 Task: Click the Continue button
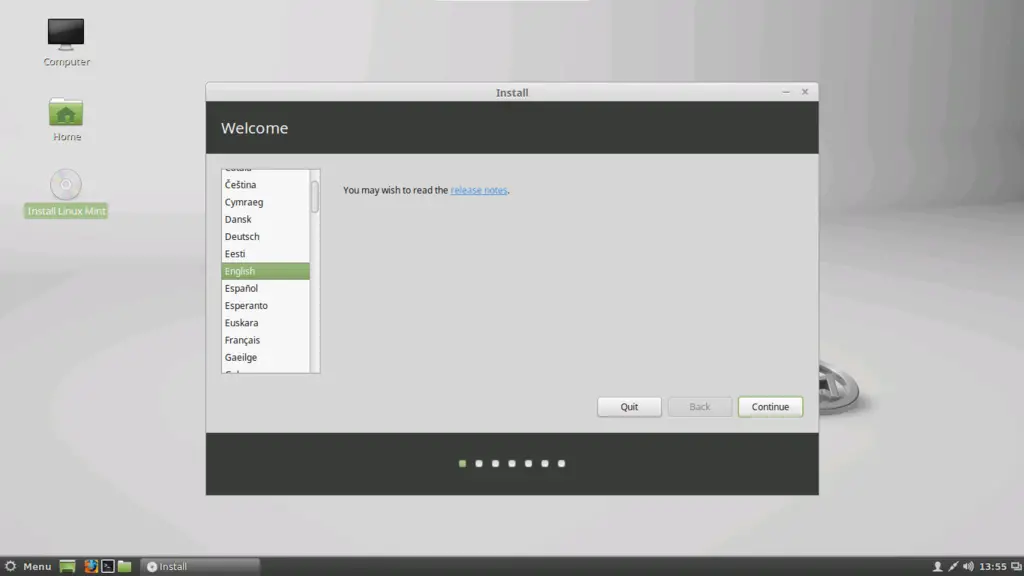pos(770,407)
